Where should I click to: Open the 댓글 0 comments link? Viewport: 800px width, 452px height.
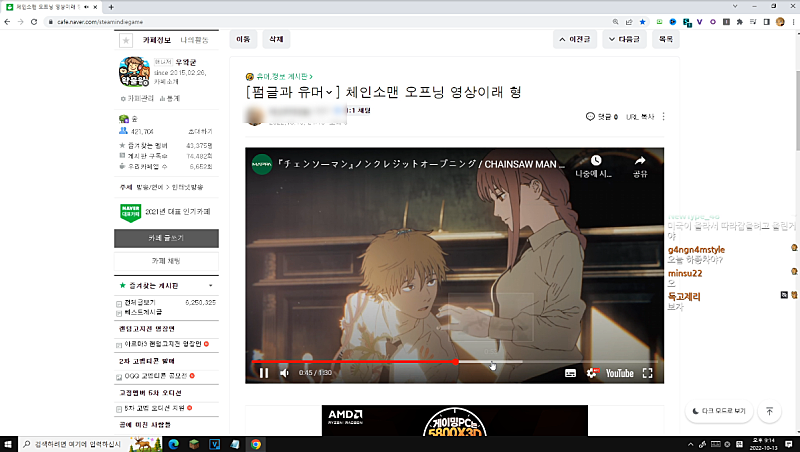click(608, 117)
